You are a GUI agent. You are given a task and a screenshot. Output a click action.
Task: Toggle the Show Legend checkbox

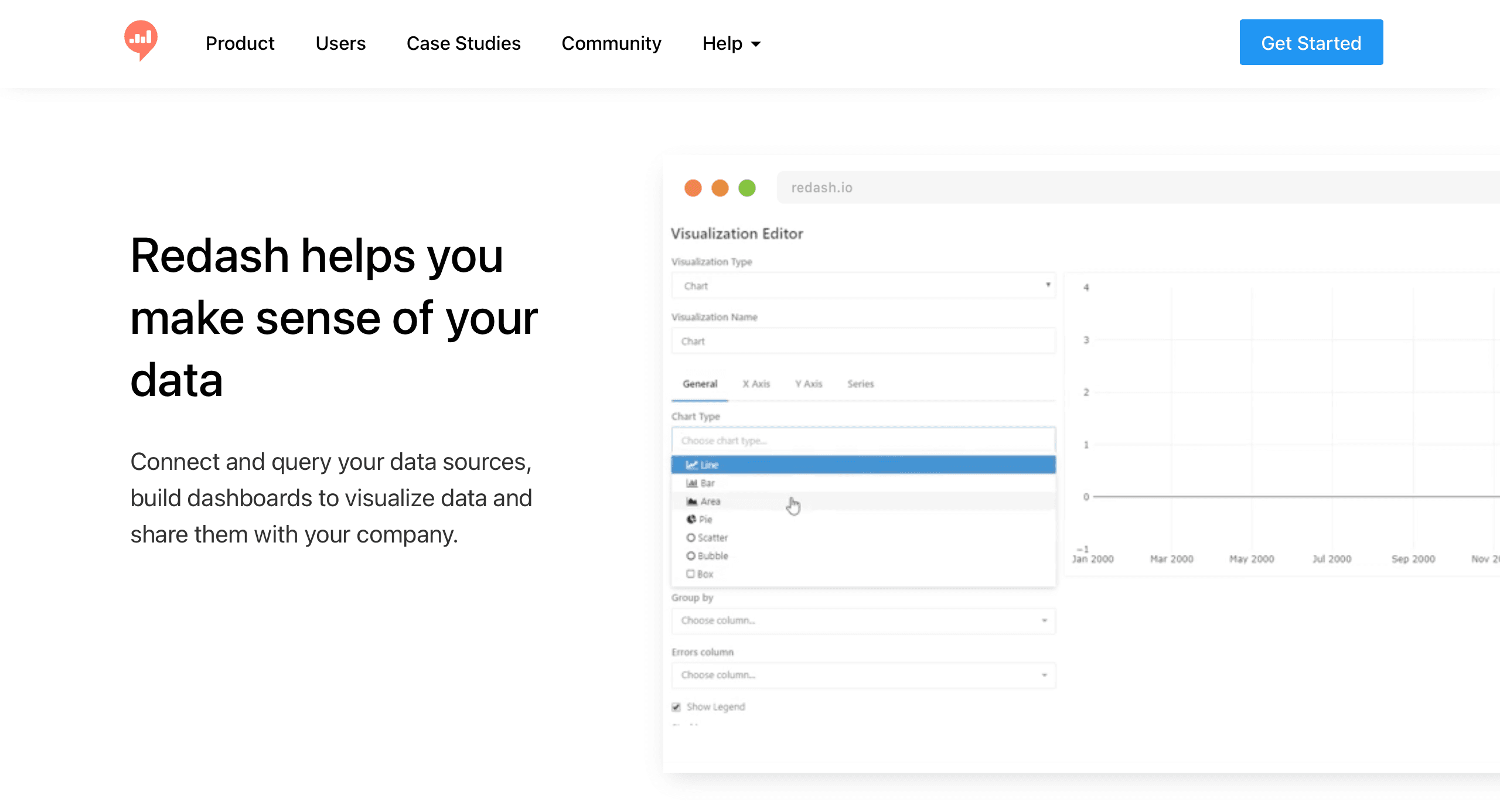pyautogui.click(x=676, y=707)
